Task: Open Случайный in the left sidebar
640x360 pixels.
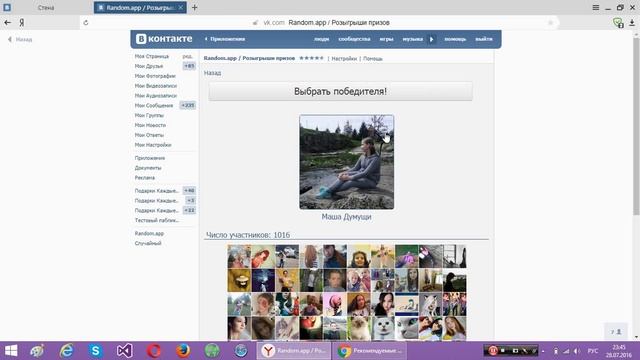Action: tap(148, 243)
